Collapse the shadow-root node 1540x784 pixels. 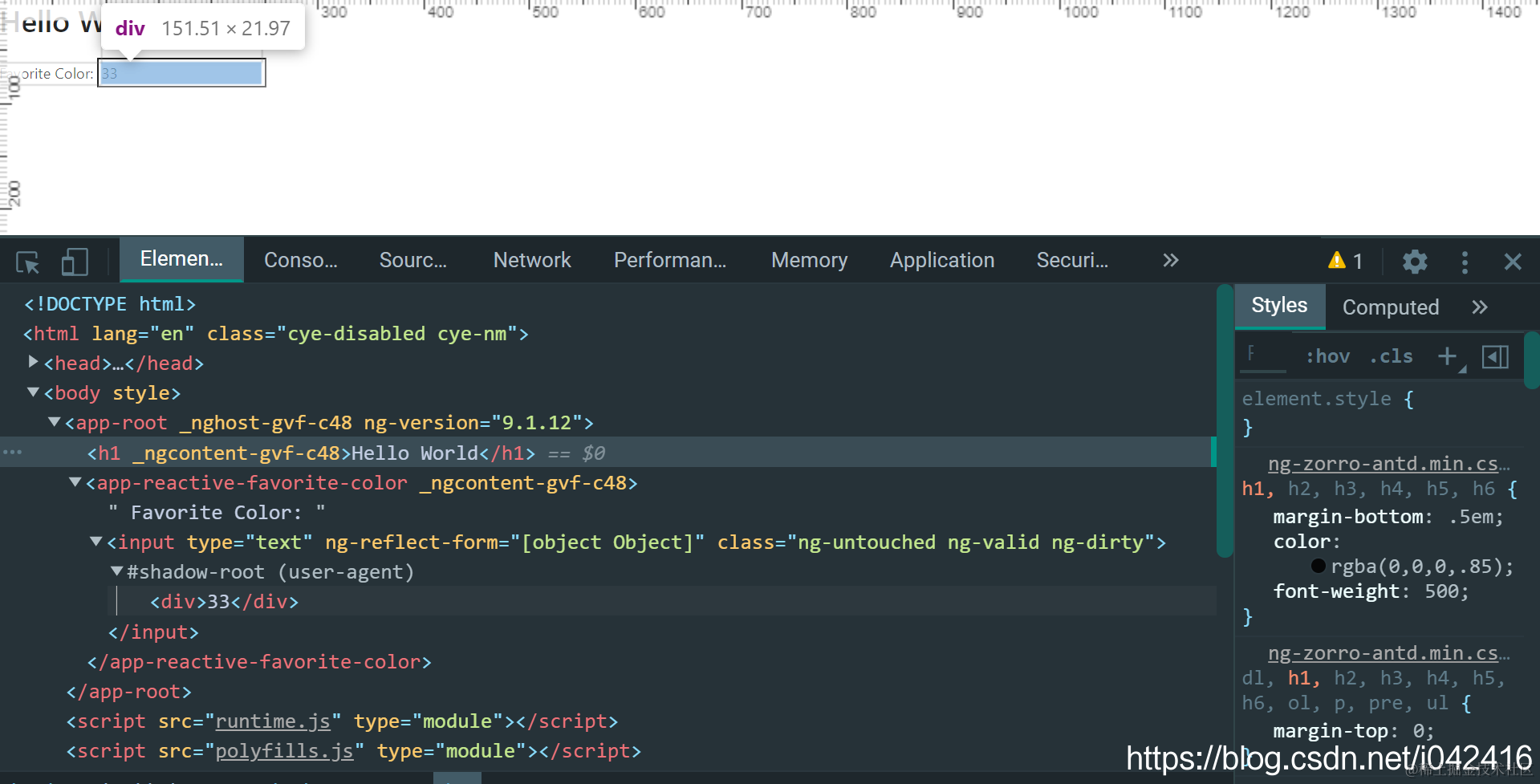(x=116, y=571)
